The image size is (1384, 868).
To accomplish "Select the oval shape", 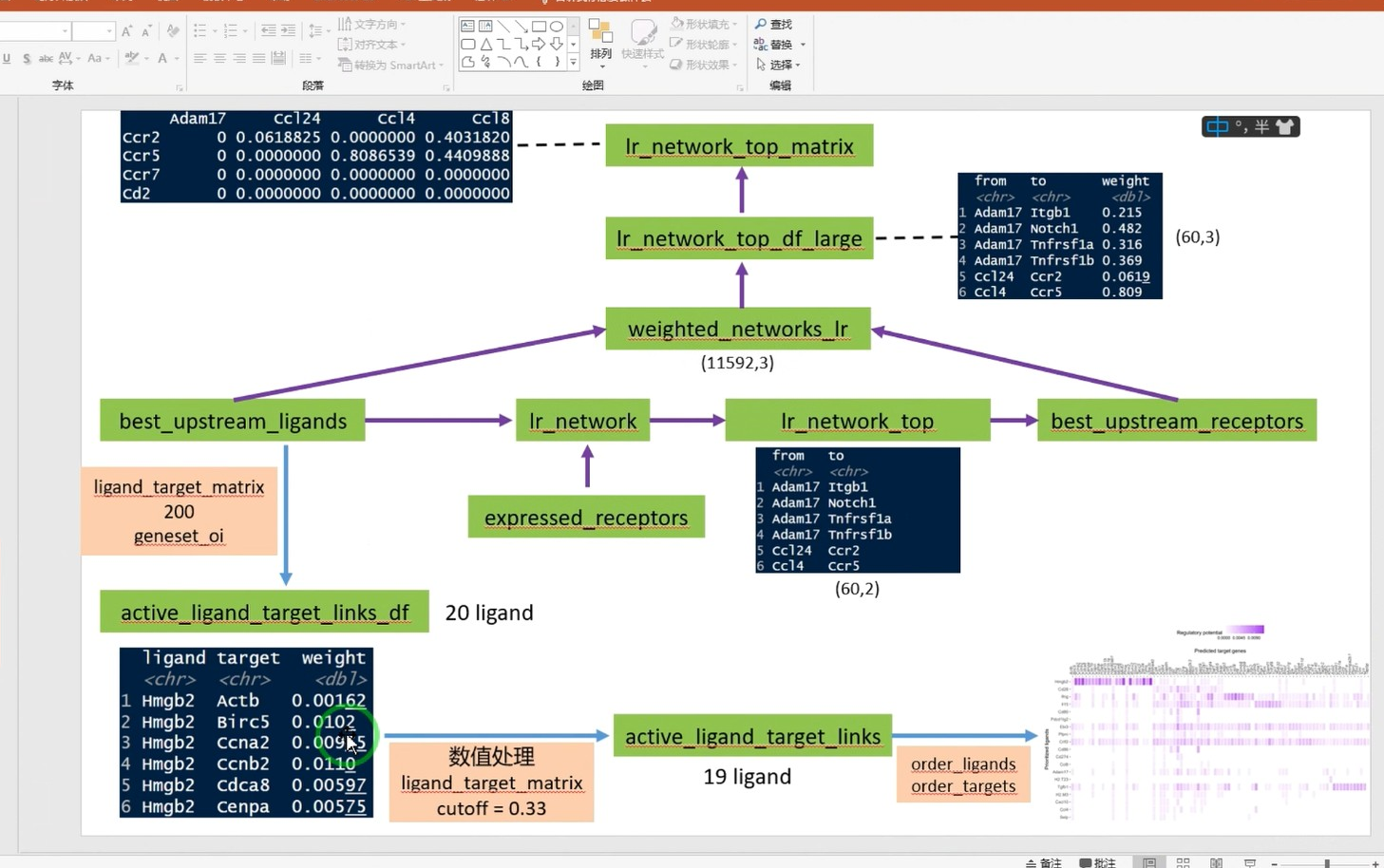I will coord(557,26).
